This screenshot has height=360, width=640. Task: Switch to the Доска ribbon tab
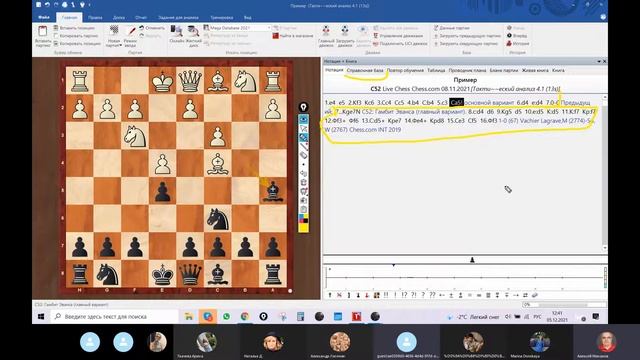click(119, 18)
